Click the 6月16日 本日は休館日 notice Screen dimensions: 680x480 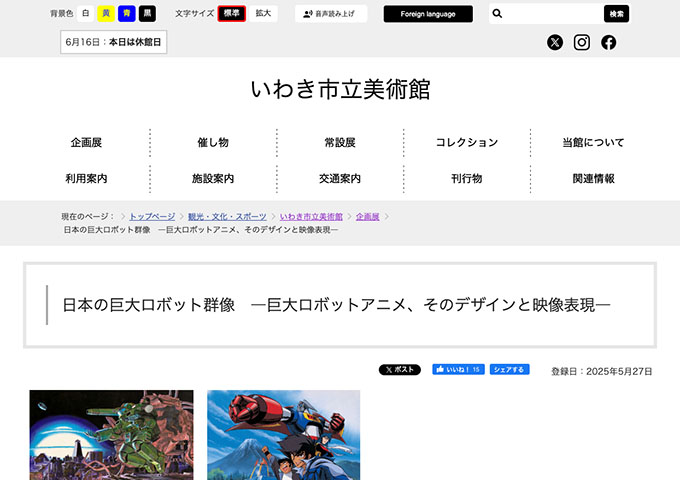tap(113, 42)
